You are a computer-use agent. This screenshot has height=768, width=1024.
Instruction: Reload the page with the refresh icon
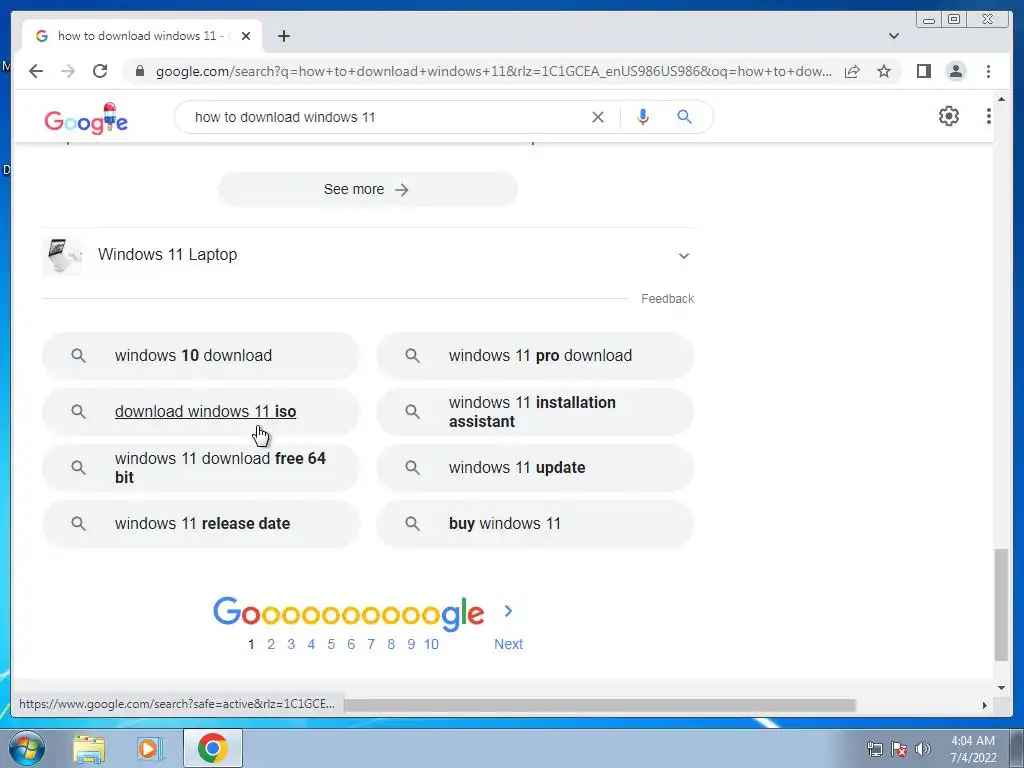click(100, 71)
